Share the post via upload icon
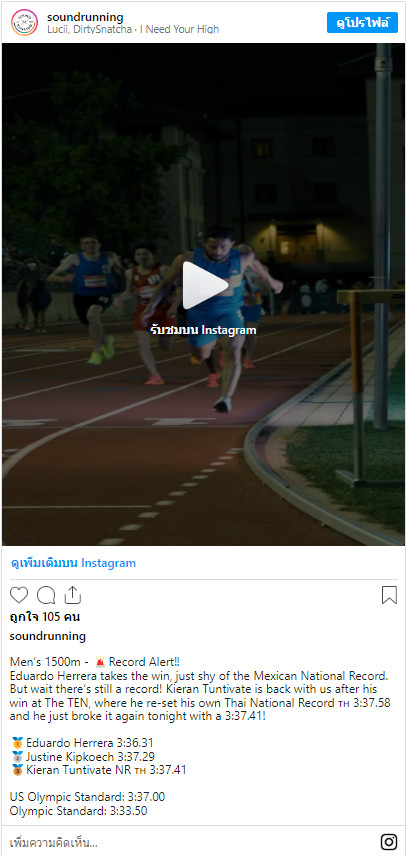 73,595
